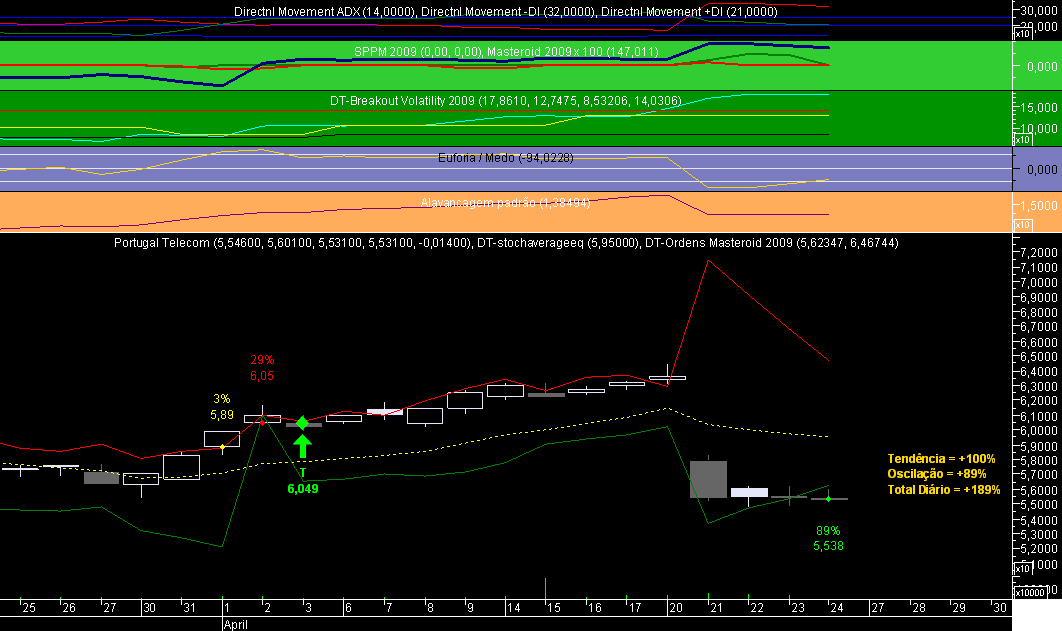Click the yellow 3% annotation

pyautogui.click(x=221, y=399)
